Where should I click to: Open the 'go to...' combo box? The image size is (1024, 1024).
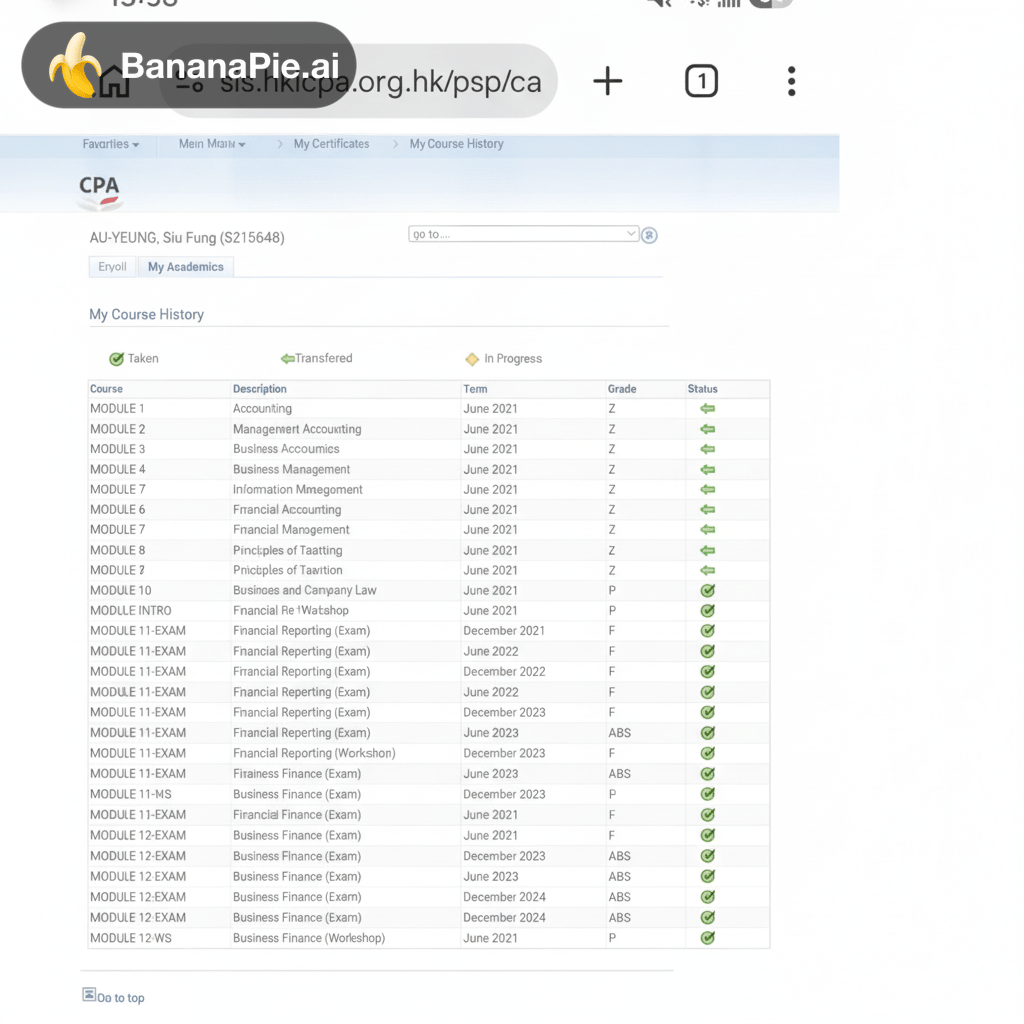pos(523,234)
